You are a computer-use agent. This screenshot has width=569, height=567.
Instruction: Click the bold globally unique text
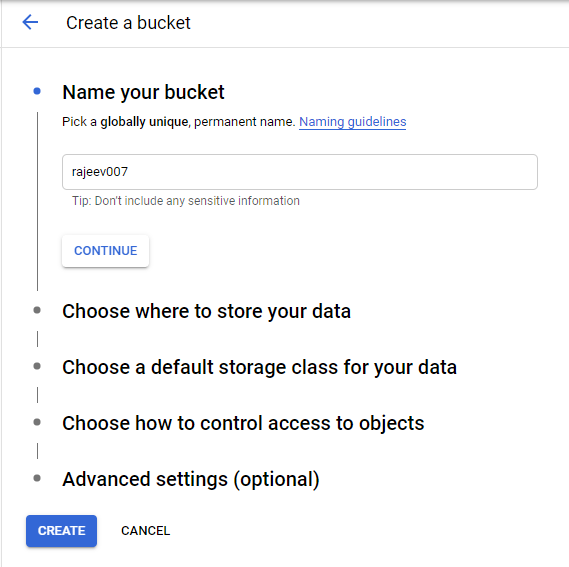tap(144, 122)
